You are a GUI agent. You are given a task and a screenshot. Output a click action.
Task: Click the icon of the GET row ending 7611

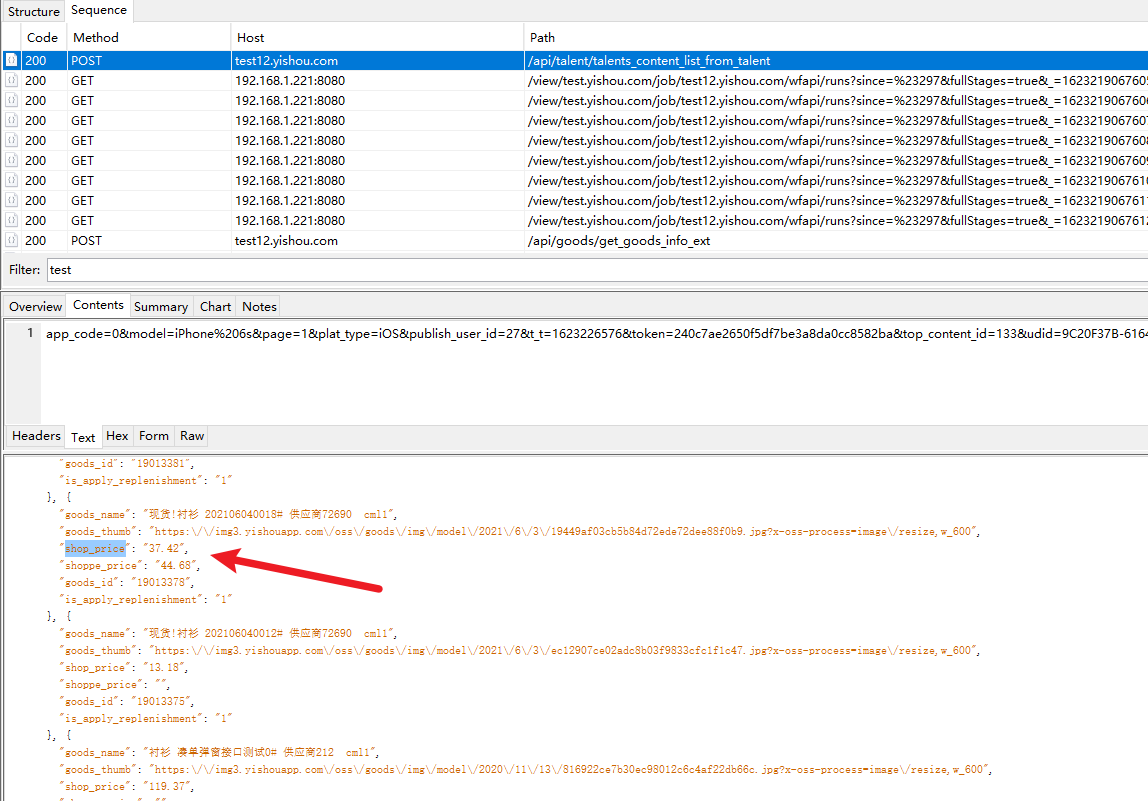pos(11,200)
